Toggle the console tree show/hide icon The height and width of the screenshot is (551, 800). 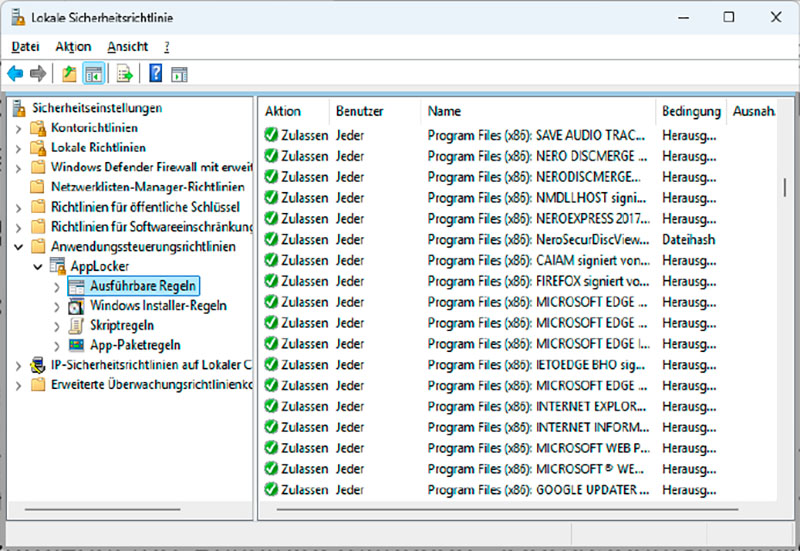pos(94,73)
